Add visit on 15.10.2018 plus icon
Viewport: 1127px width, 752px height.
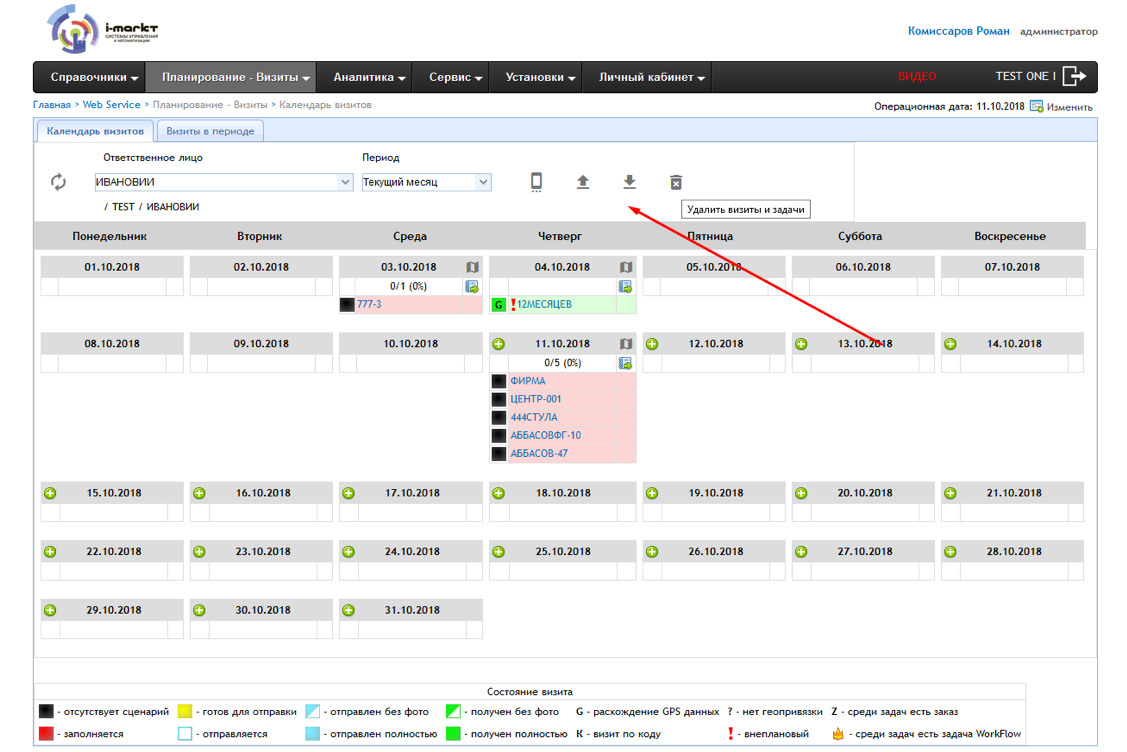[50, 493]
